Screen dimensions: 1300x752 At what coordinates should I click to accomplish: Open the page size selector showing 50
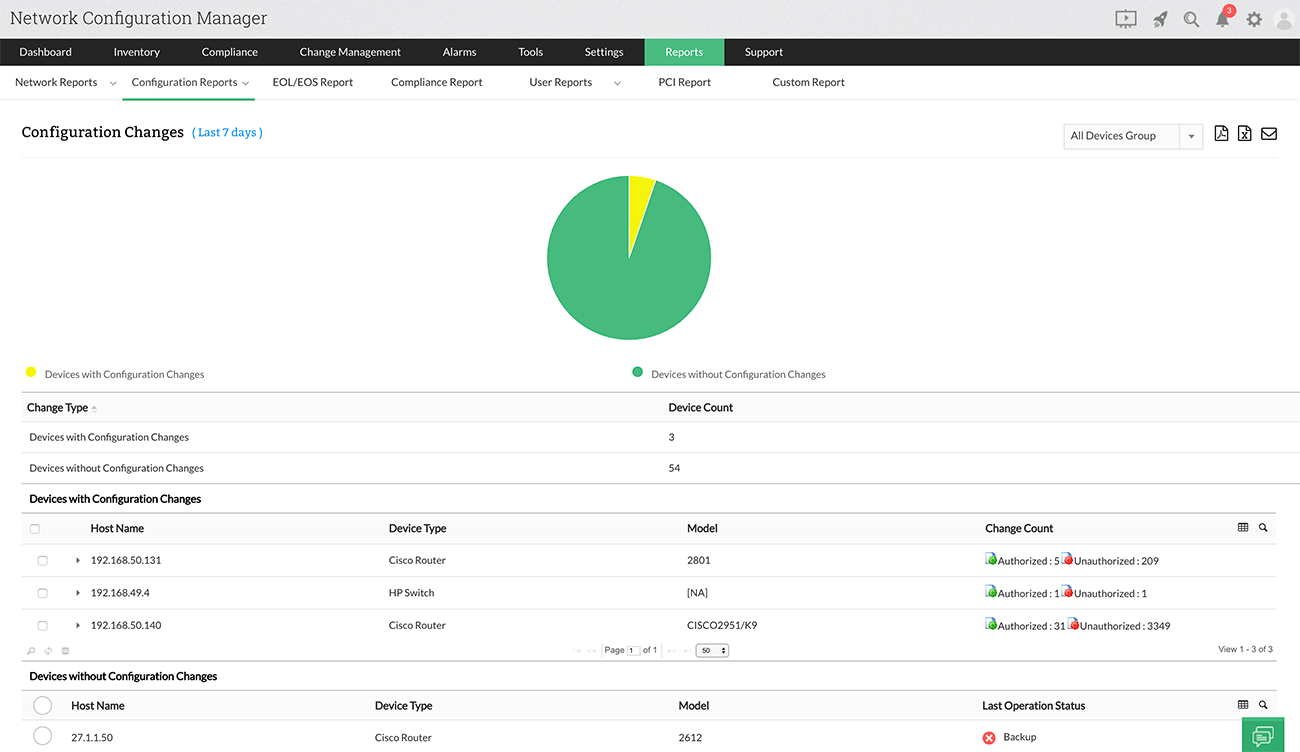tap(711, 650)
